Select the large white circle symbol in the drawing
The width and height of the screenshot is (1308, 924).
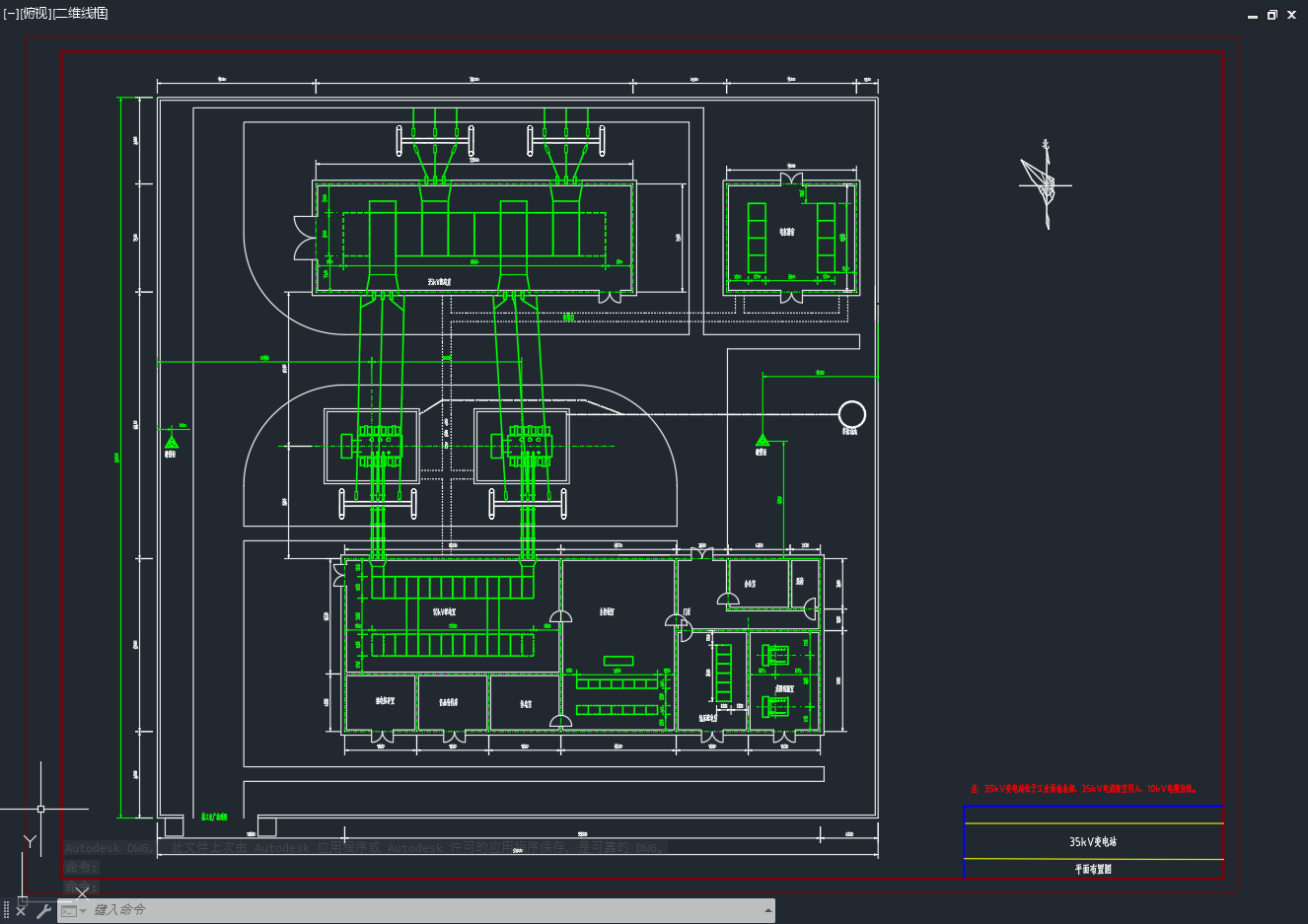(x=852, y=414)
